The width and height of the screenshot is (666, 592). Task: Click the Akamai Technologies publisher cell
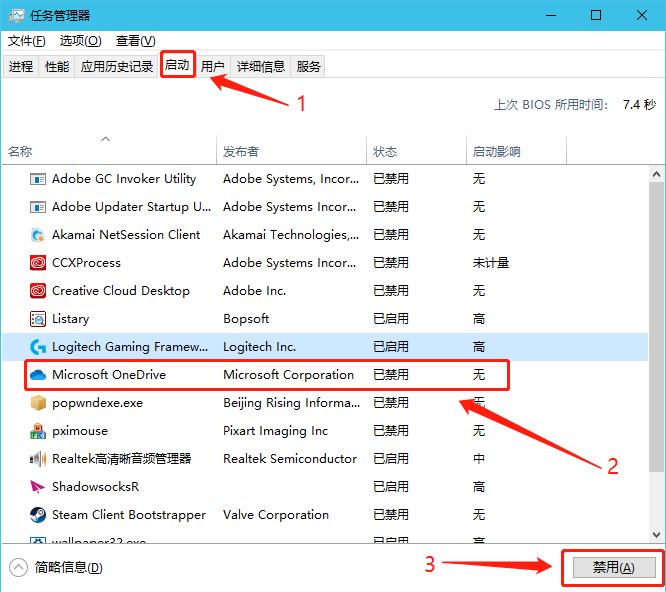click(x=291, y=235)
